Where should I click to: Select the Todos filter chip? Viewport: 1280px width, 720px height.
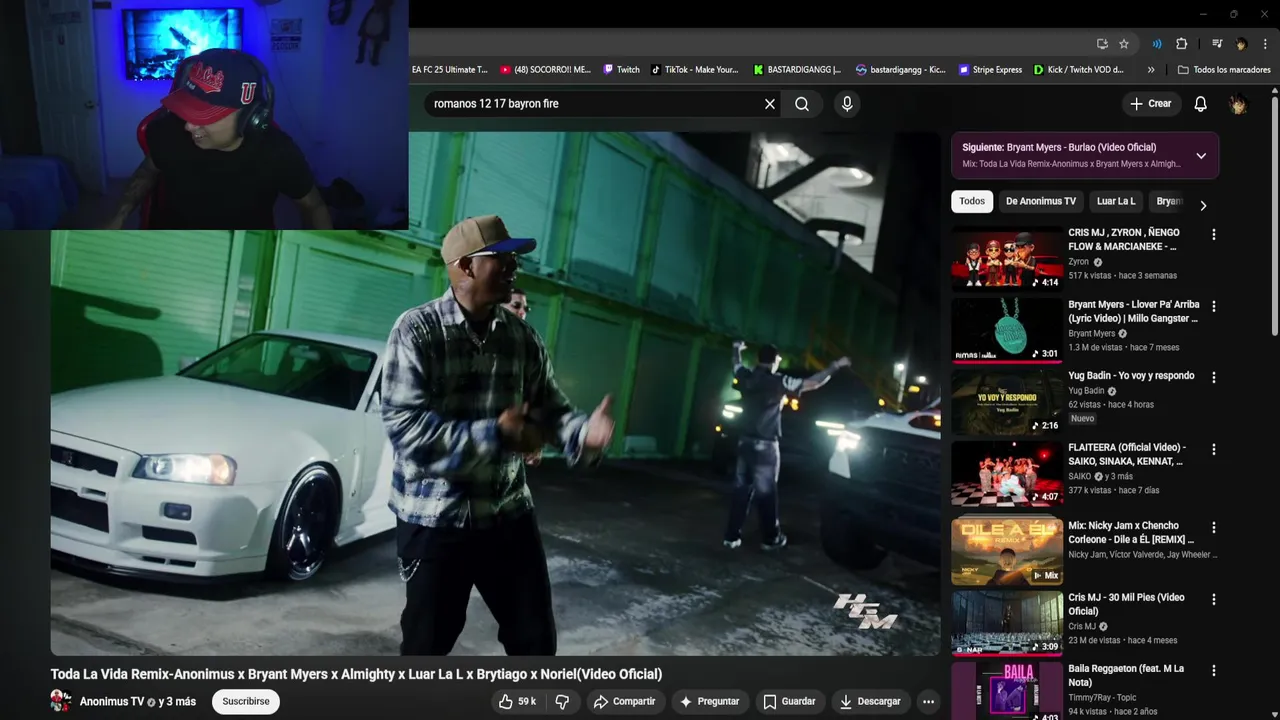click(972, 201)
